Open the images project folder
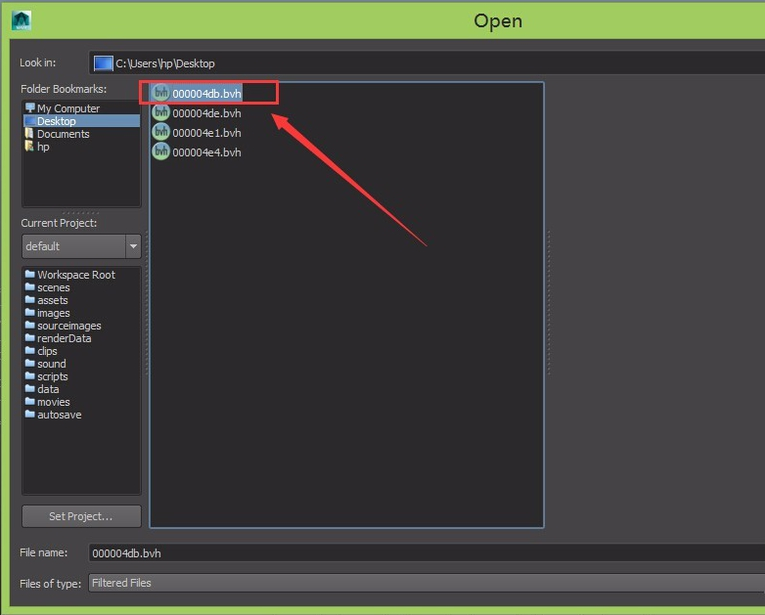Screen dimensions: 765x615 coord(53,313)
